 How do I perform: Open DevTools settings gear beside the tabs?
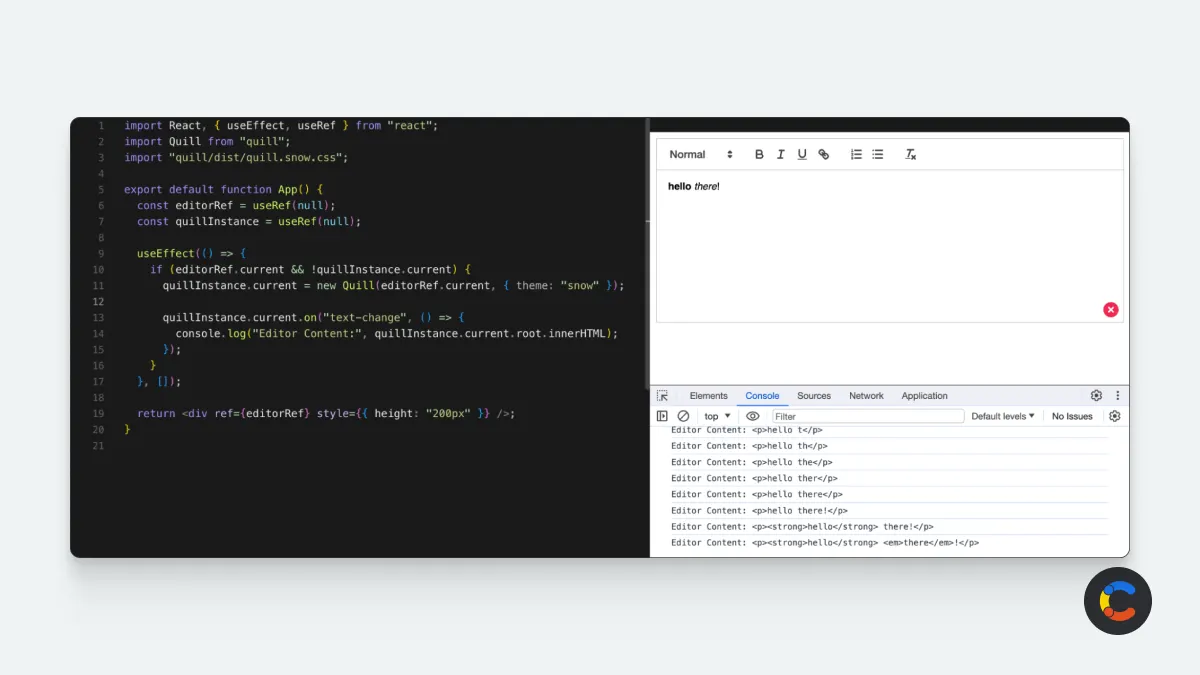[x=1096, y=396]
